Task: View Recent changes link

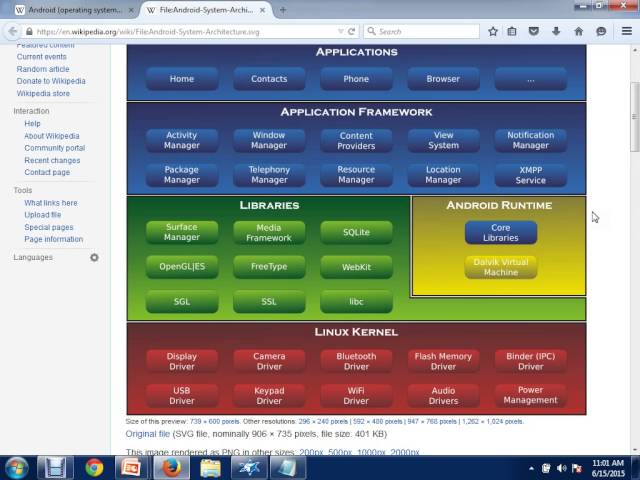Action: click(52, 160)
